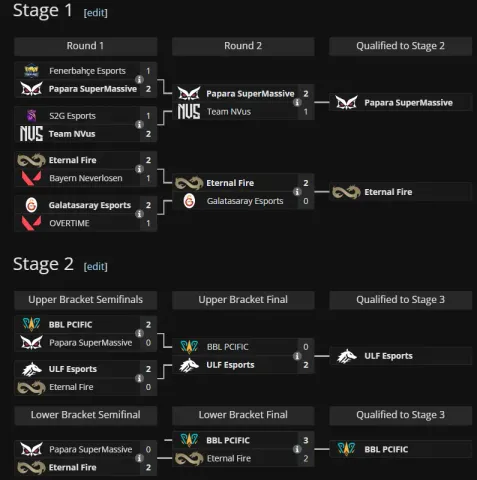Open info icon for S2G vs Team NVus match
Image resolution: width=477 pixels, height=480 pixels.
(x=139, y=125)
